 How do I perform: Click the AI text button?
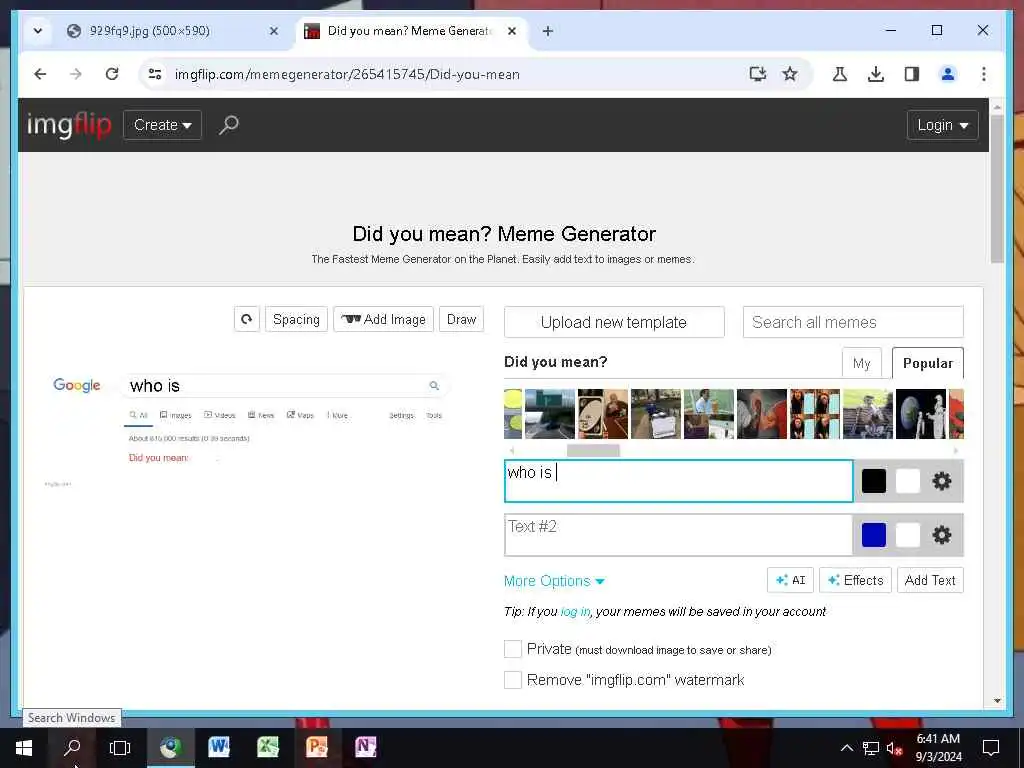[790, 580]
